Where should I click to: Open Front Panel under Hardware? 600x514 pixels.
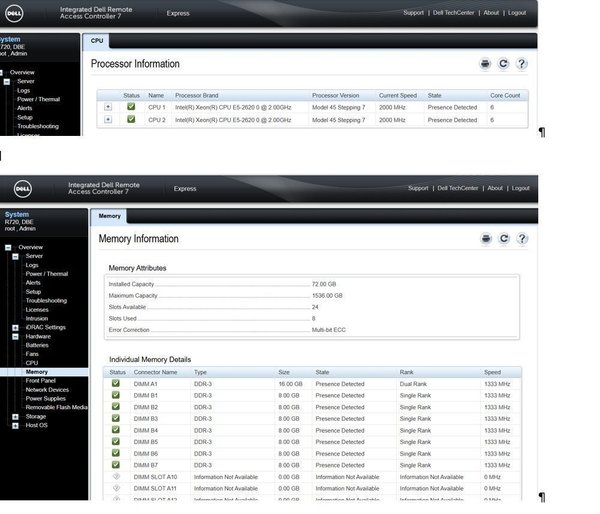(x=41, y=380)
